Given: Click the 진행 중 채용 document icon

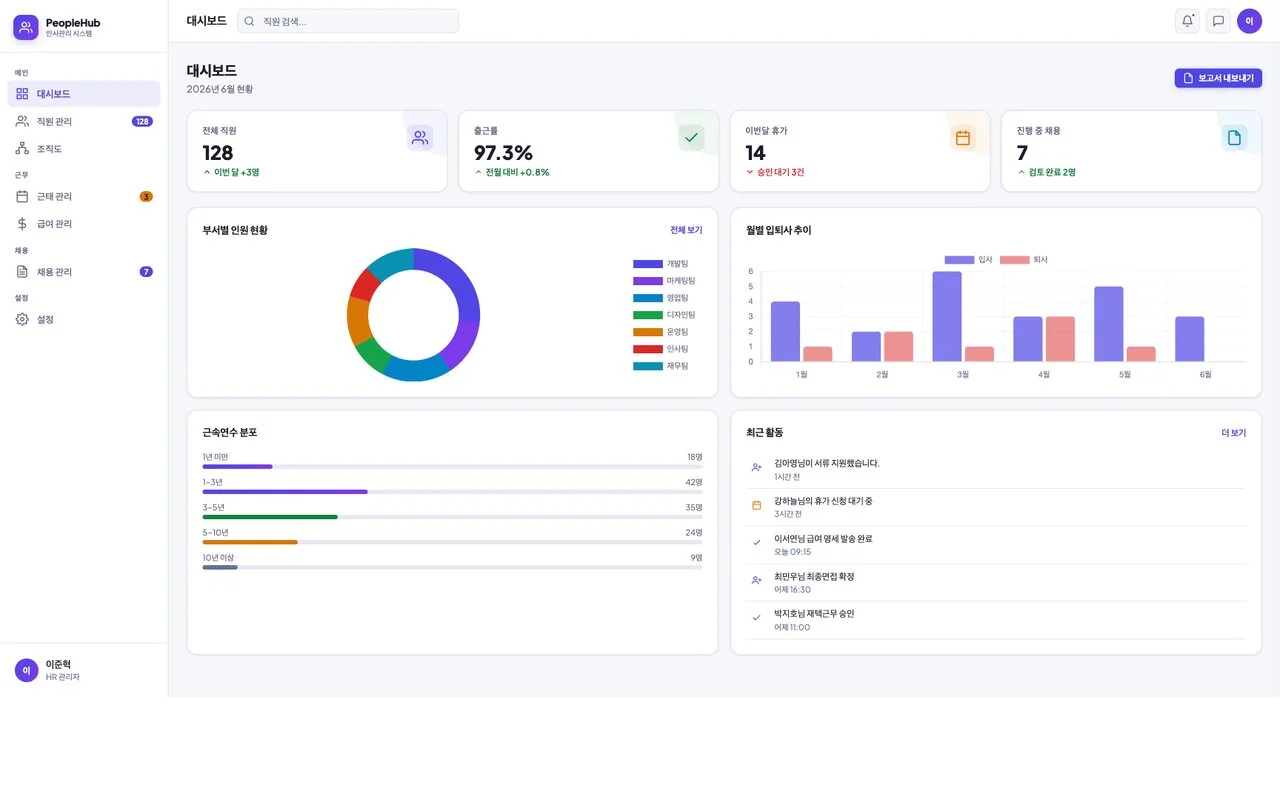Looking at the screenshot, I should point(1234,138).
